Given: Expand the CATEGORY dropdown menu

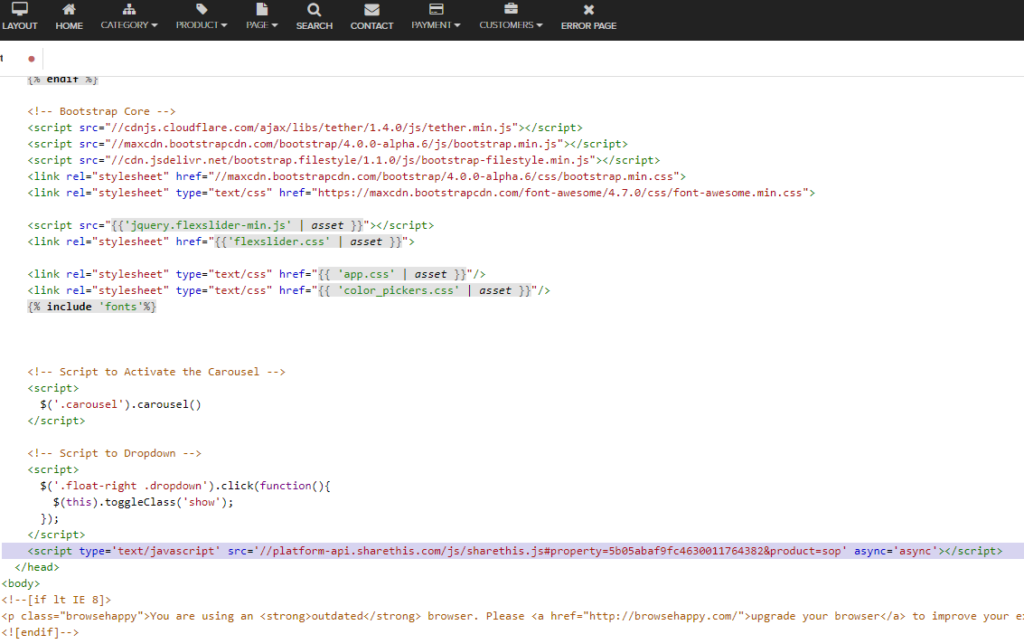Looking at the screenshot, I should point(129,25).
